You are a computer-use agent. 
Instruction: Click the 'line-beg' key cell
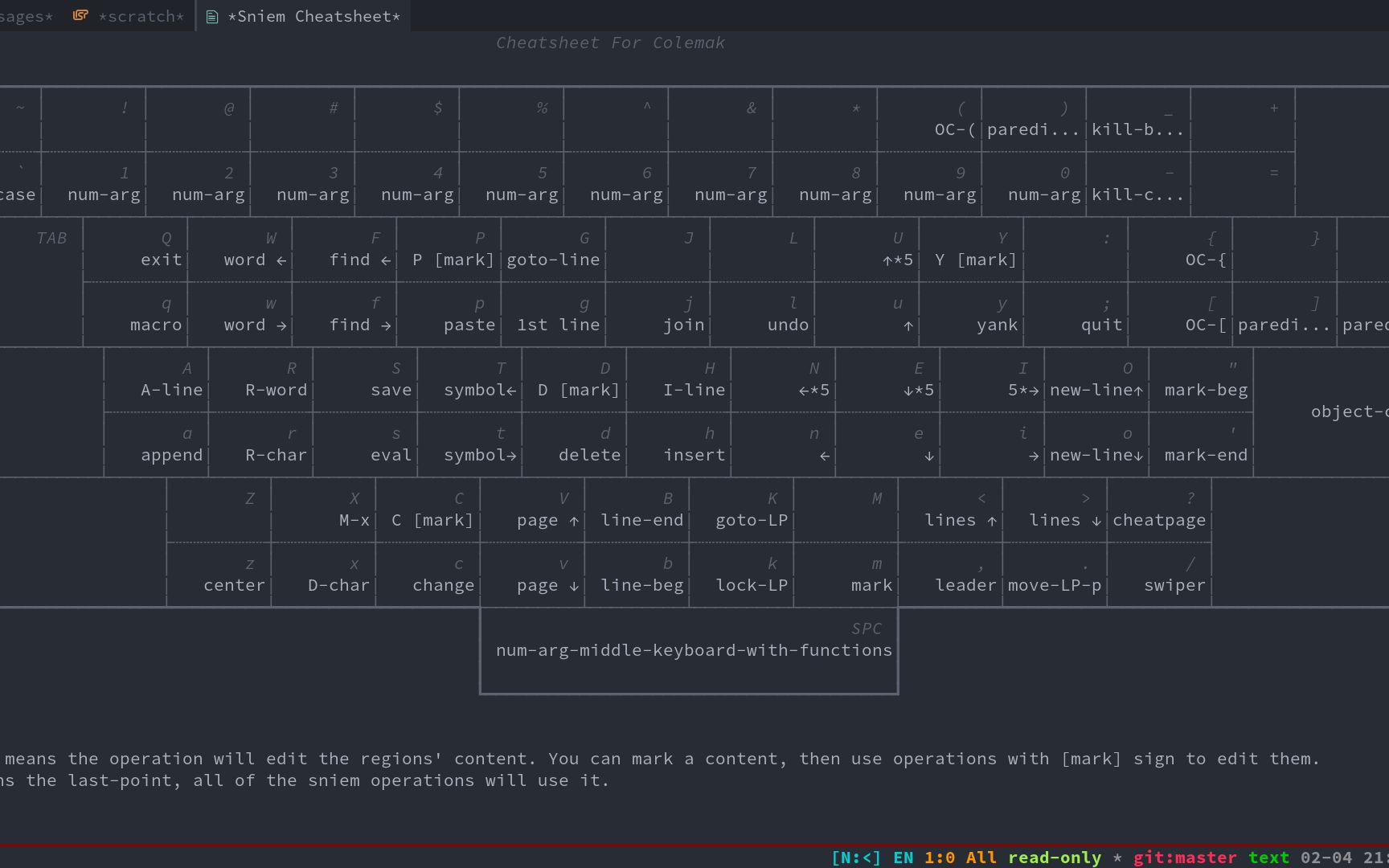click(x=637, y=575)
